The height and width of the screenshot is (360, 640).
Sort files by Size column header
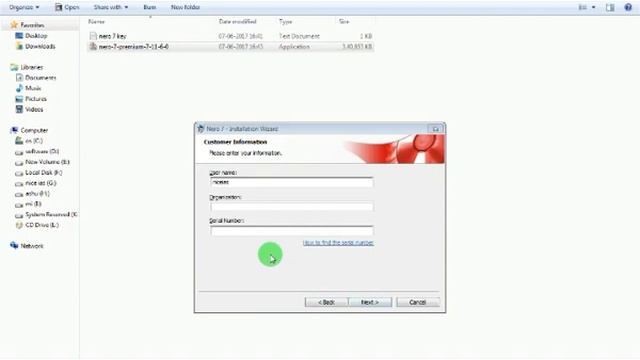[344, 22]
